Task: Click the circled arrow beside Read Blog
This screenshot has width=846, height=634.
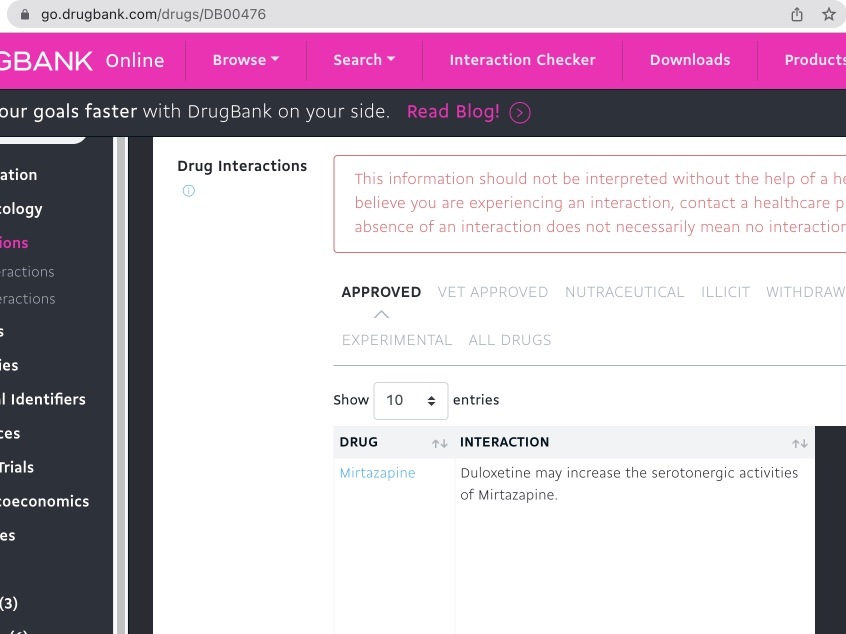Action: [520, 113]
